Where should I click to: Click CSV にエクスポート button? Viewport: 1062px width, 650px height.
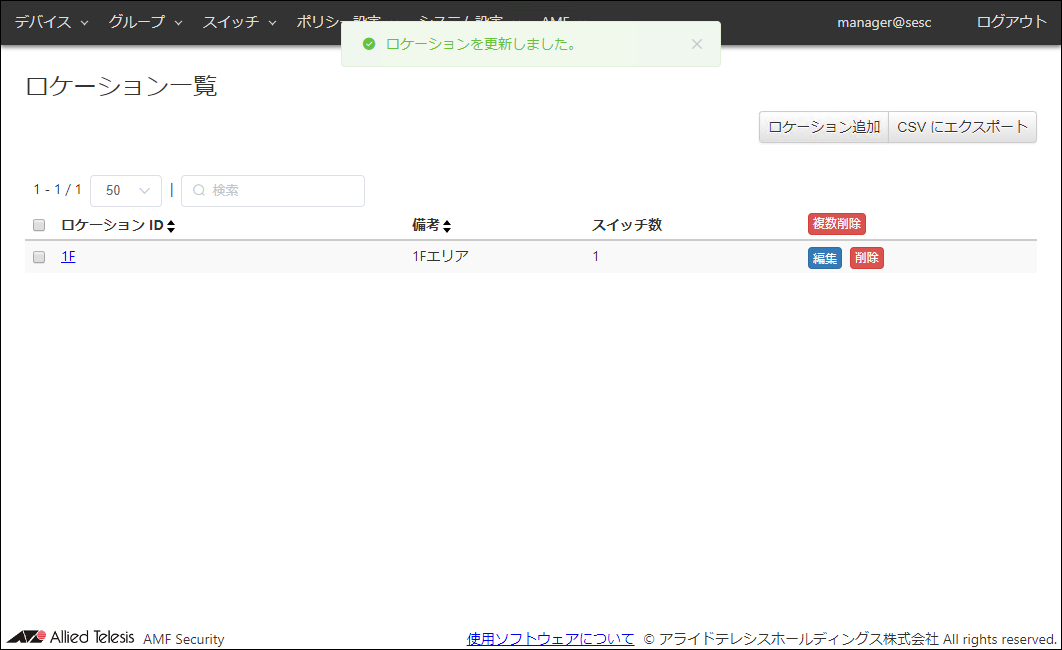[x=962, y=127]
